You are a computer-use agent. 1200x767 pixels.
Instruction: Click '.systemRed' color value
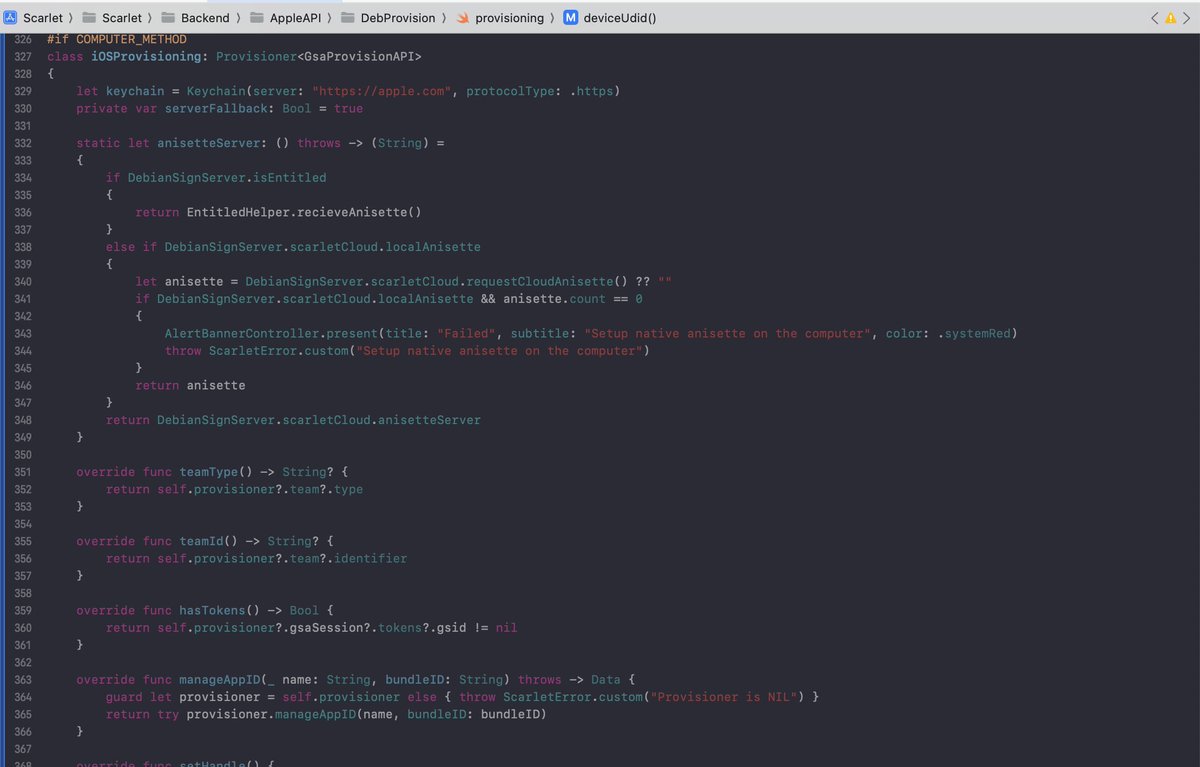click(974, 333)
